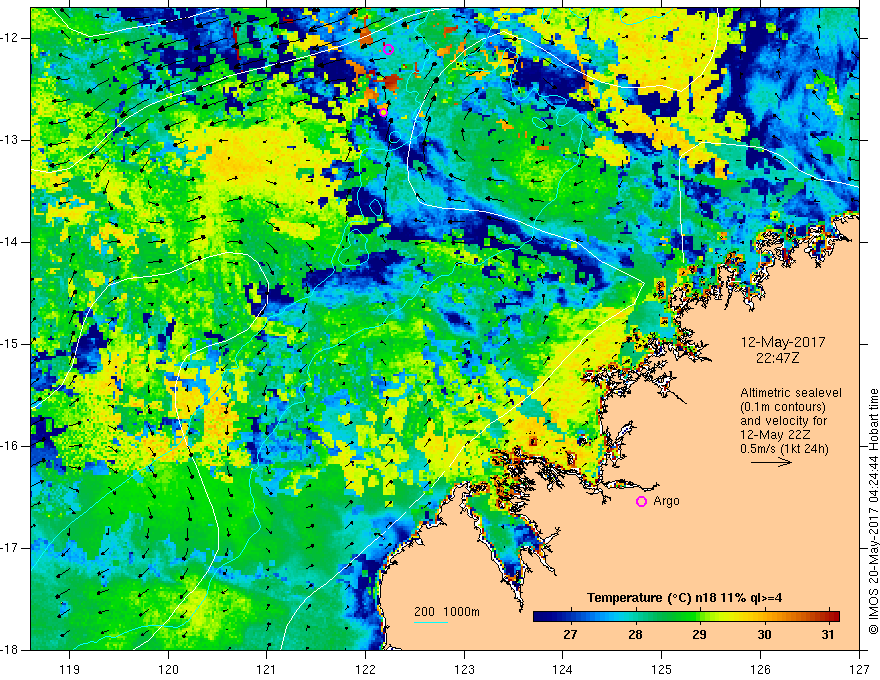Click the longitude axis label '125'

[x=662, y=669]
